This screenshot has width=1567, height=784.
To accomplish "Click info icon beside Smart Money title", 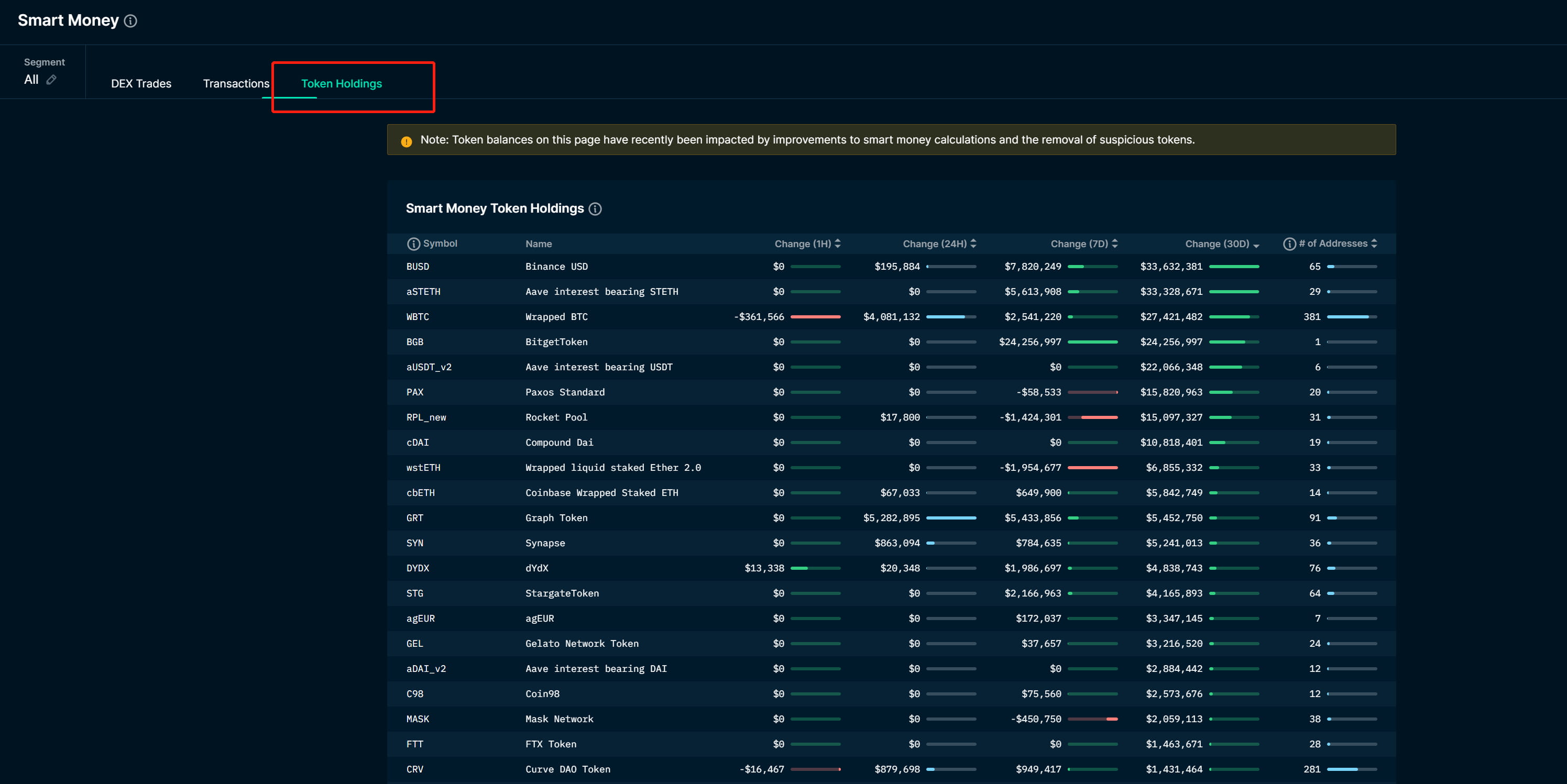I will [x=130, y=20].
